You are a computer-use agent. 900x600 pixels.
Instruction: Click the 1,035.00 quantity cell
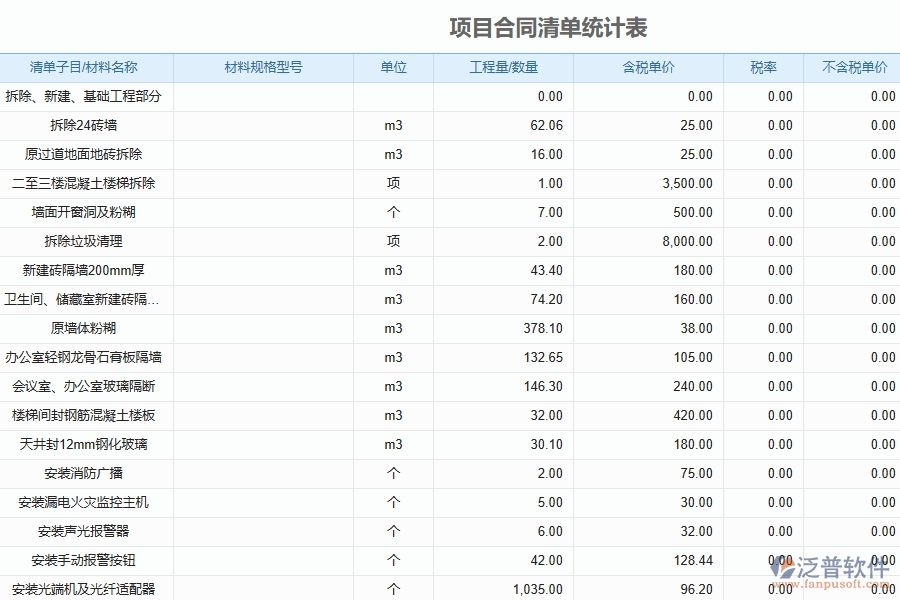coord(540,590)
